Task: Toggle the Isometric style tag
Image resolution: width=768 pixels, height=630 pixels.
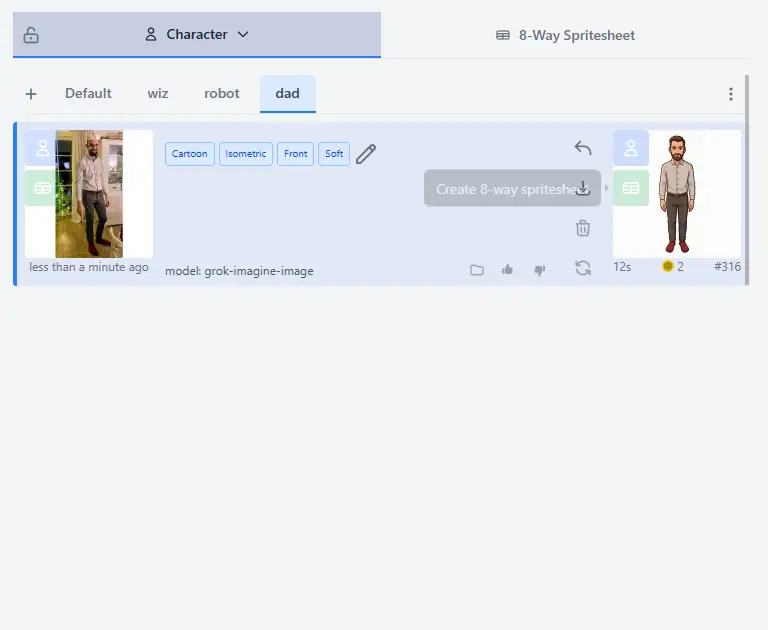Action: point(246,154)
